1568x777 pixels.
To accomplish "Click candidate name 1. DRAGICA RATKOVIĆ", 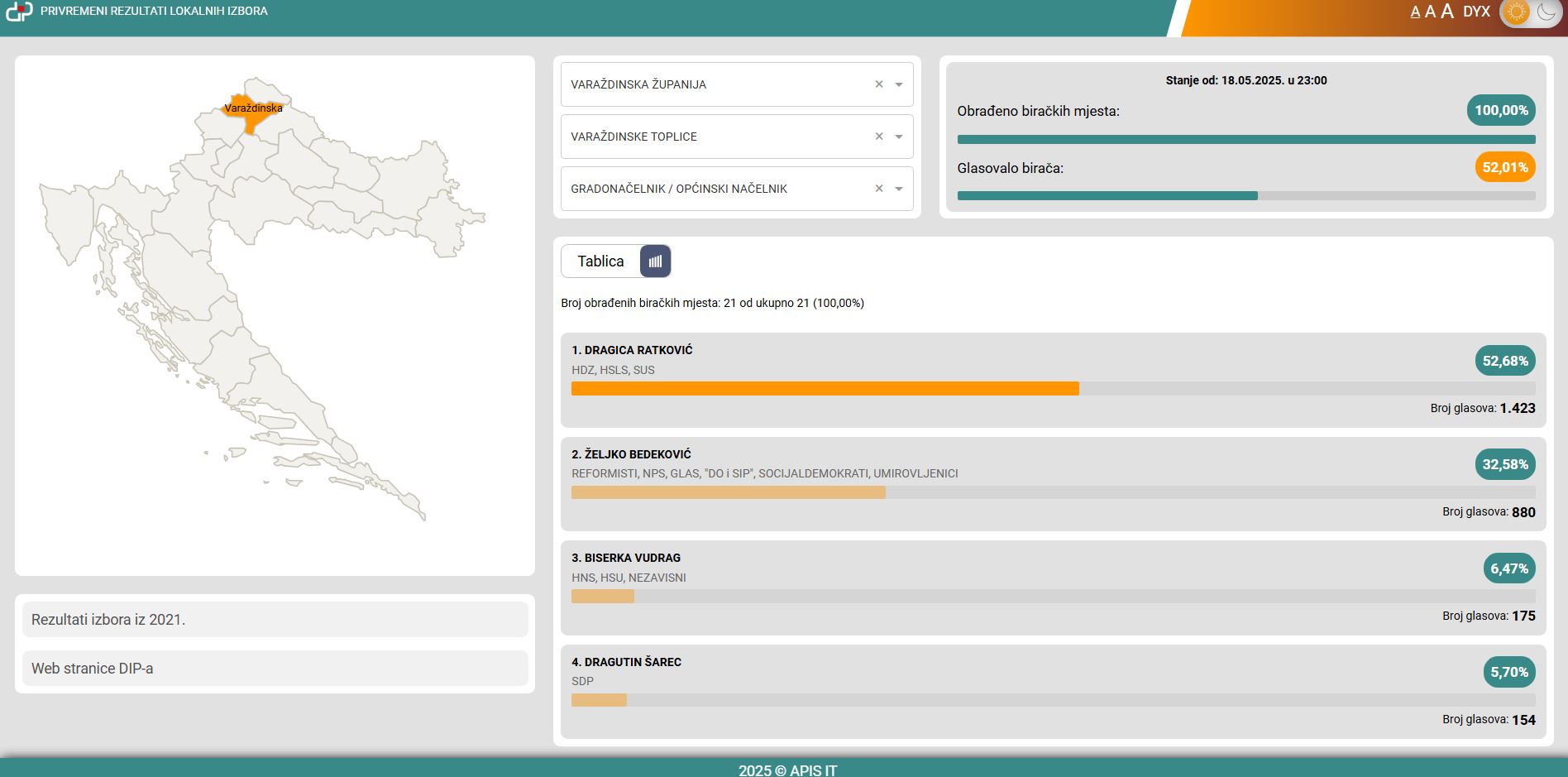I will coord(632,350).
